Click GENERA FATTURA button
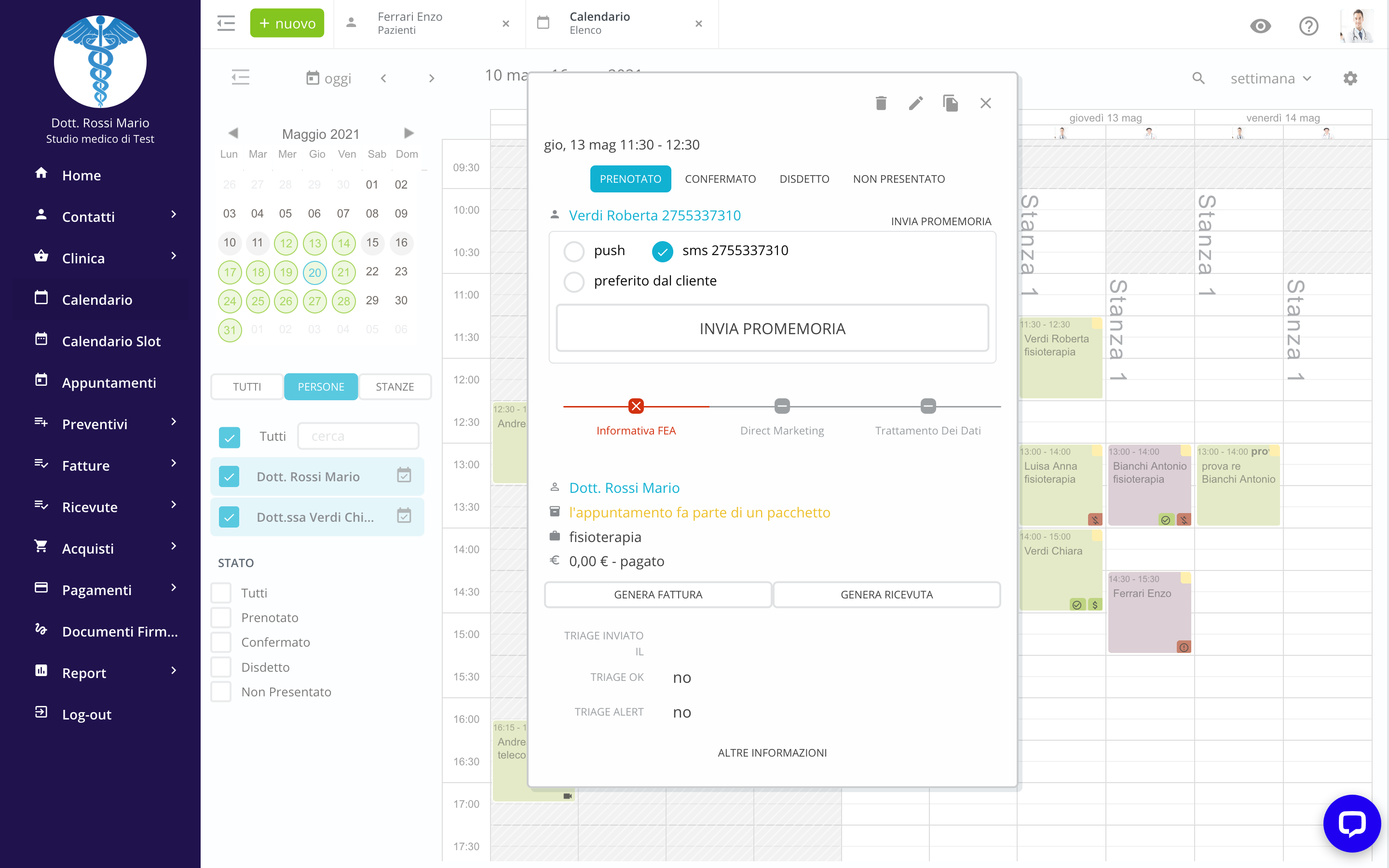The height and width of the screenshot is (868, 1389). (x=658, y=595)
